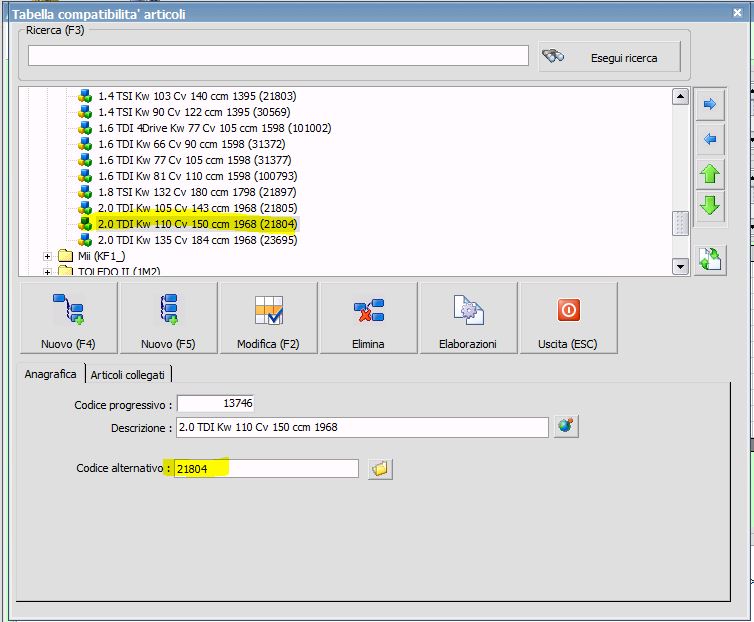Select 2.0 TDI Kw 135 Cv 184 (23695)
The height and width of the screenshot is (622, 754).
tap(198, 240)
